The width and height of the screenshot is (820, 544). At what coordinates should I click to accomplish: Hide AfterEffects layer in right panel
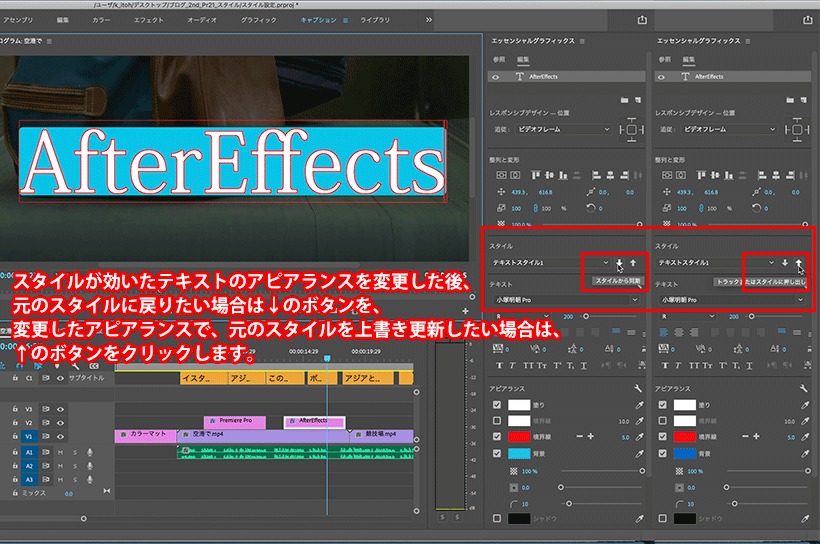tap(661, 77)
